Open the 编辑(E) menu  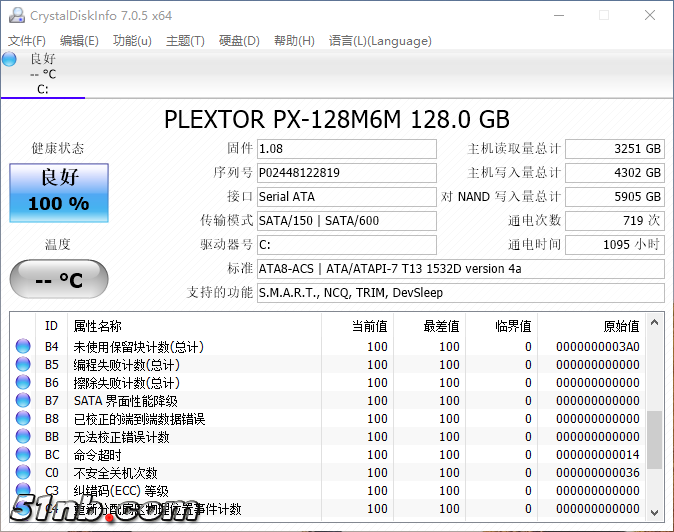click(79, 41)
